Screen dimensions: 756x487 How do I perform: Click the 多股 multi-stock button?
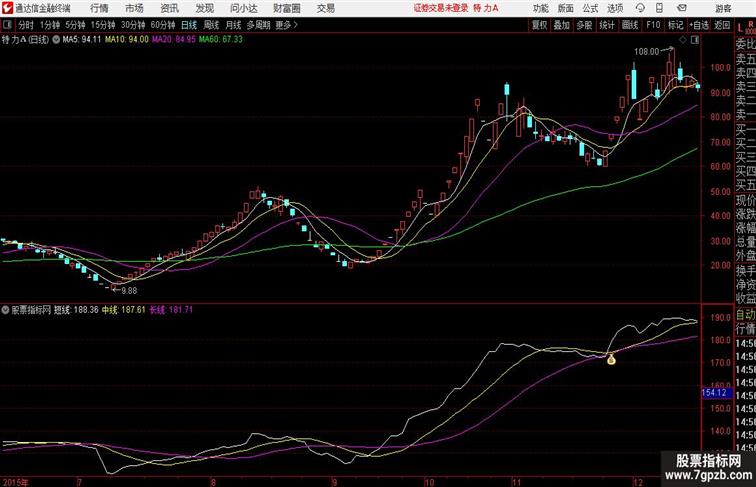pos(584,25)
